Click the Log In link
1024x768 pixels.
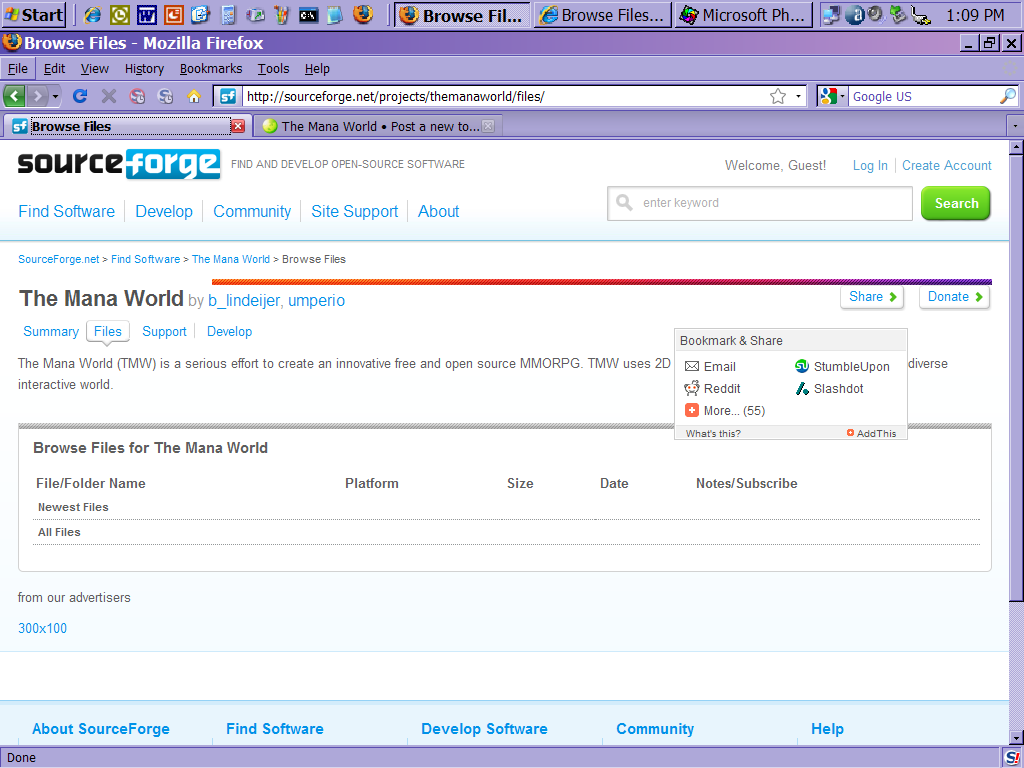click(870, 165)
